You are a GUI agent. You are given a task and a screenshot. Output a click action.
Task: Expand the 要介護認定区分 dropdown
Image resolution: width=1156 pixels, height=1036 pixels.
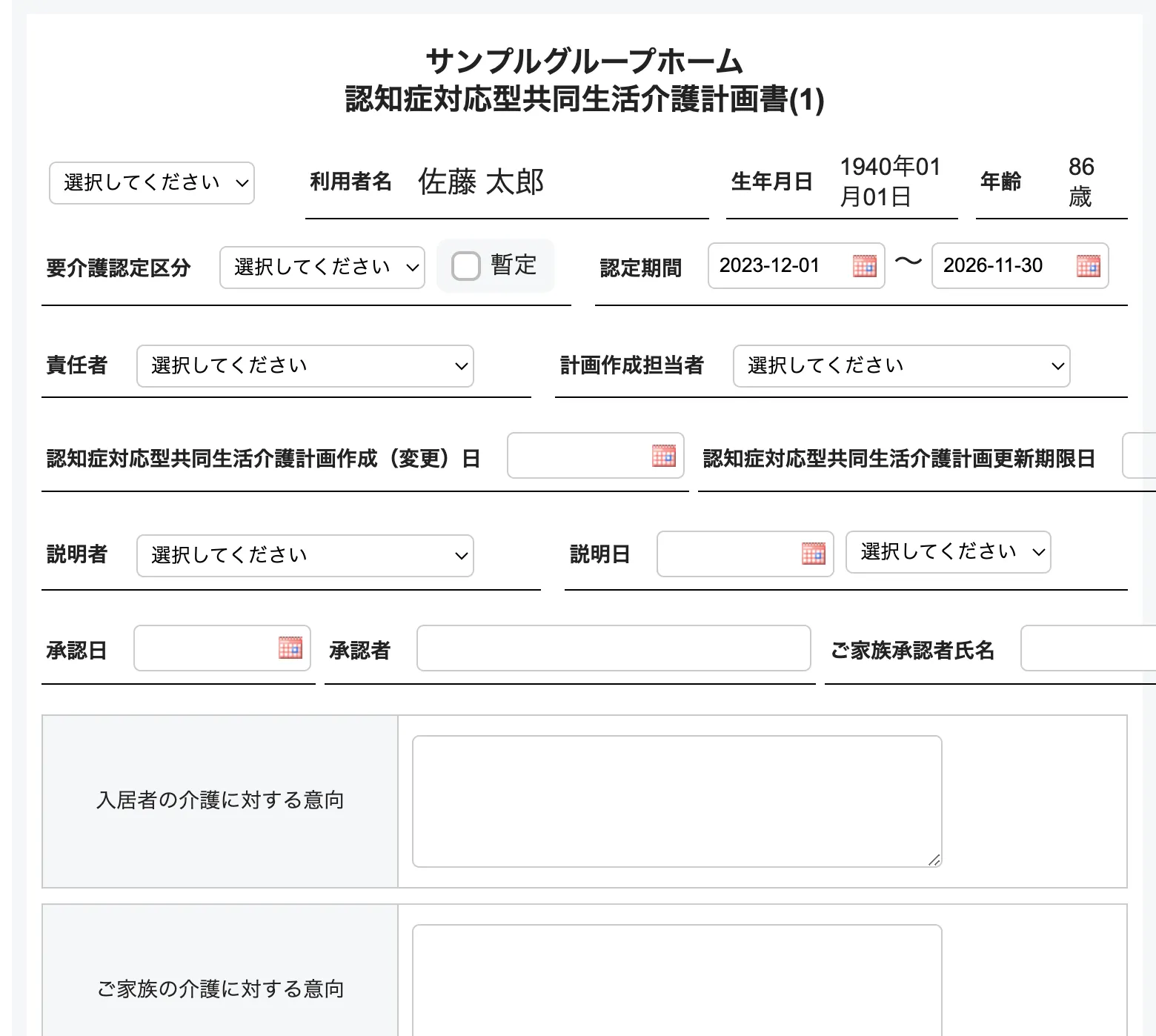coord(322,268)
